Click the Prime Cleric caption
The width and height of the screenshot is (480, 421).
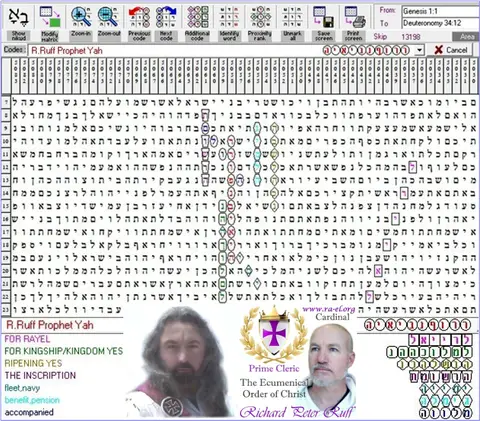(x=274, y=369)
